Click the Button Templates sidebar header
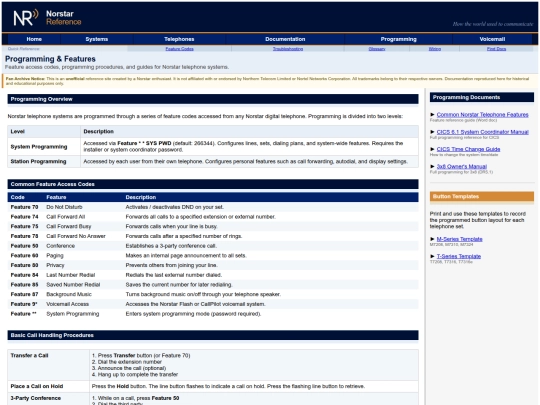Viewport: 540px width, 405px height. (x=482, y=196)
